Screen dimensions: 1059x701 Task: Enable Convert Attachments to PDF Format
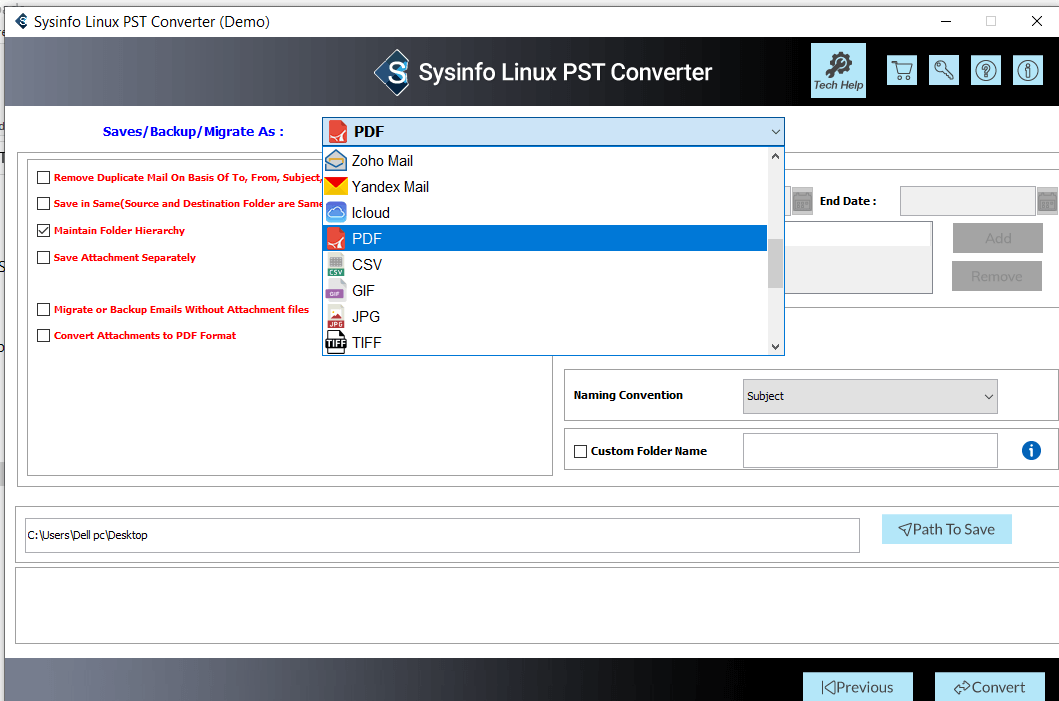pos(43,336)
